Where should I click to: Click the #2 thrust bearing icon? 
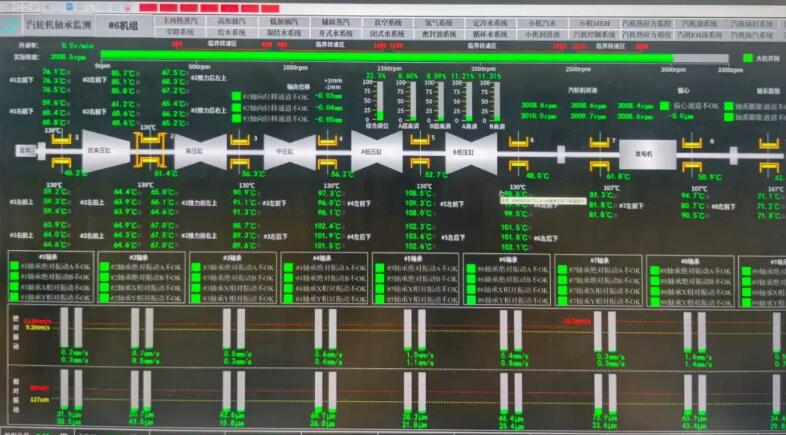click(147, 148)
